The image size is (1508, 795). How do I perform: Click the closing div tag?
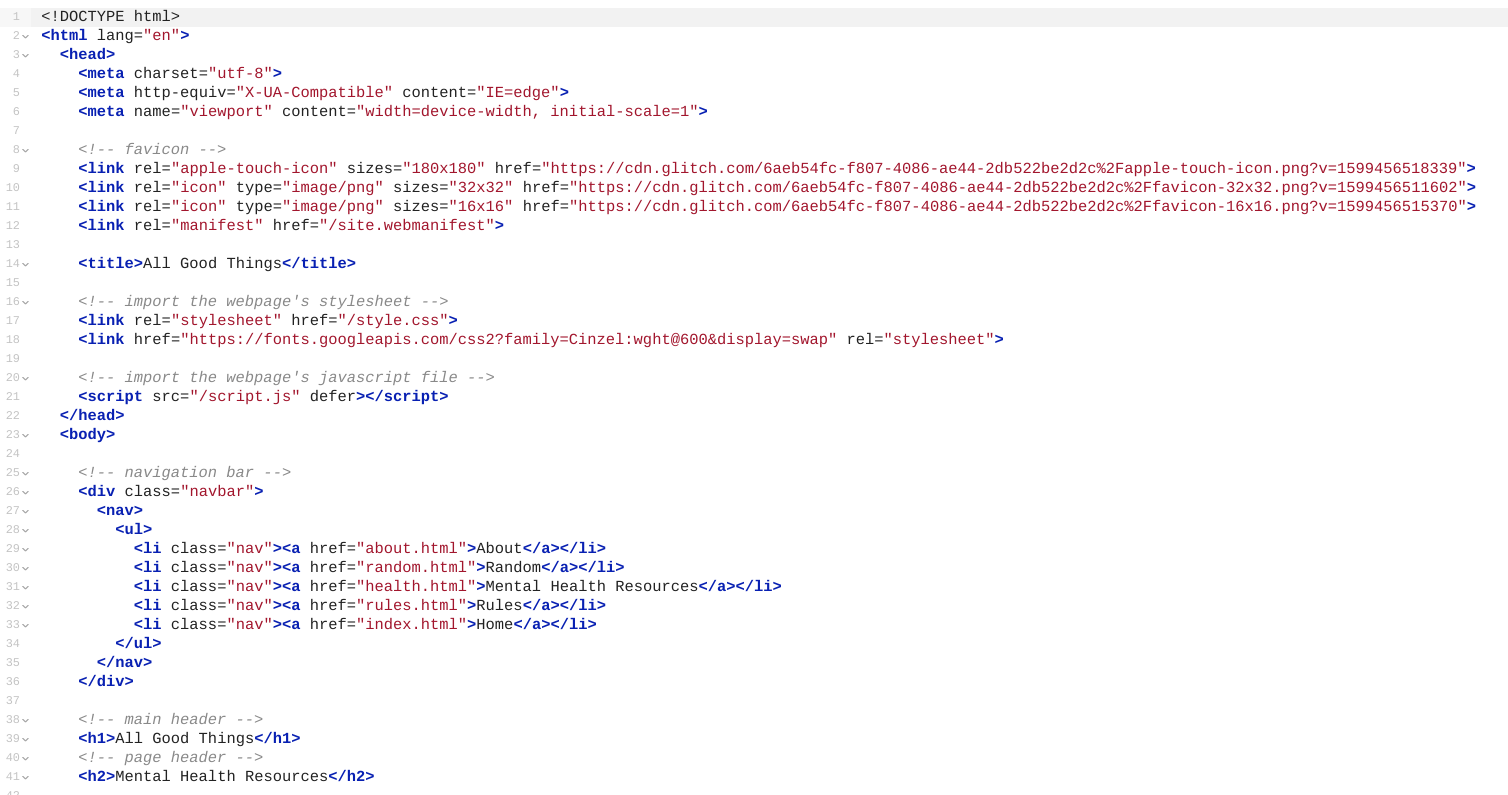106,682
